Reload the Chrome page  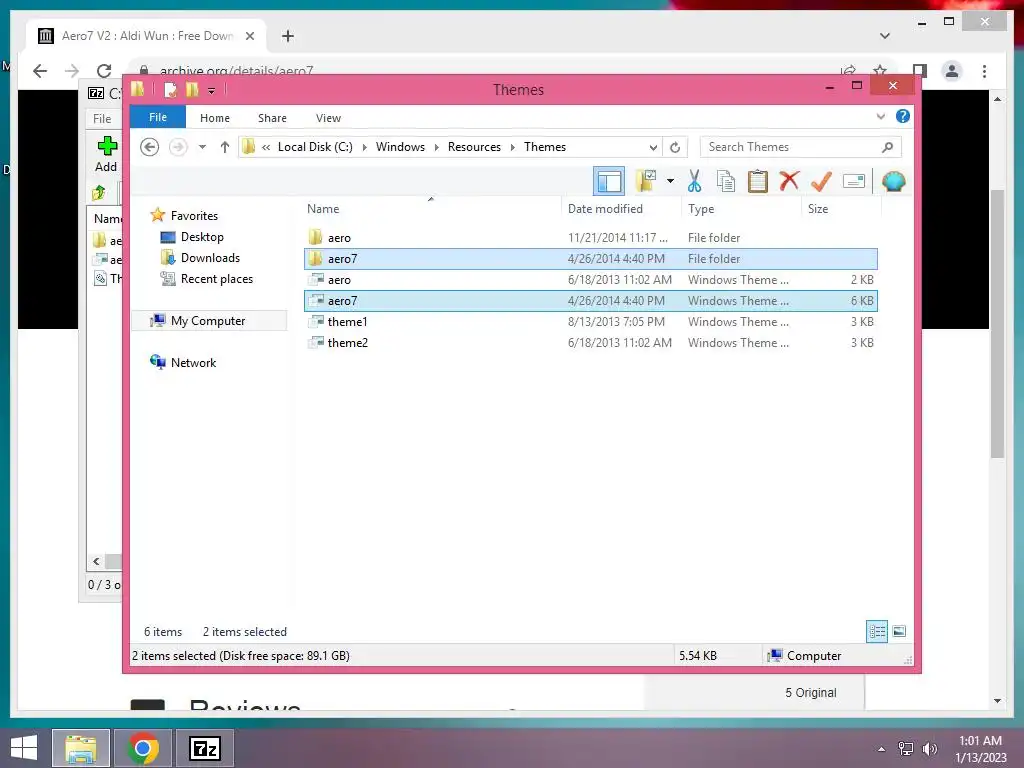(103, 71)
